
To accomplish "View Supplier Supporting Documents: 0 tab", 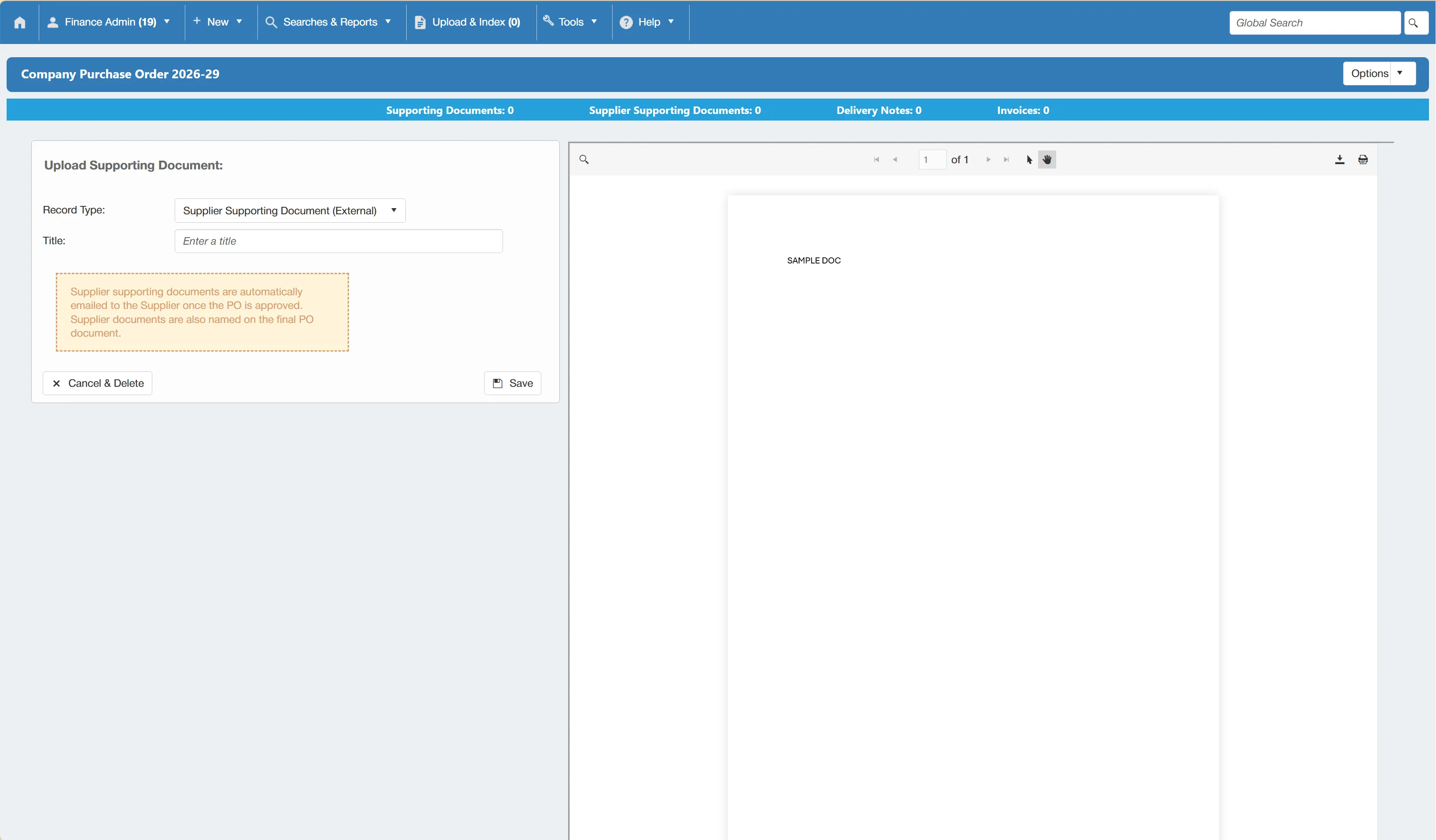I will click(x=675, y=110).
